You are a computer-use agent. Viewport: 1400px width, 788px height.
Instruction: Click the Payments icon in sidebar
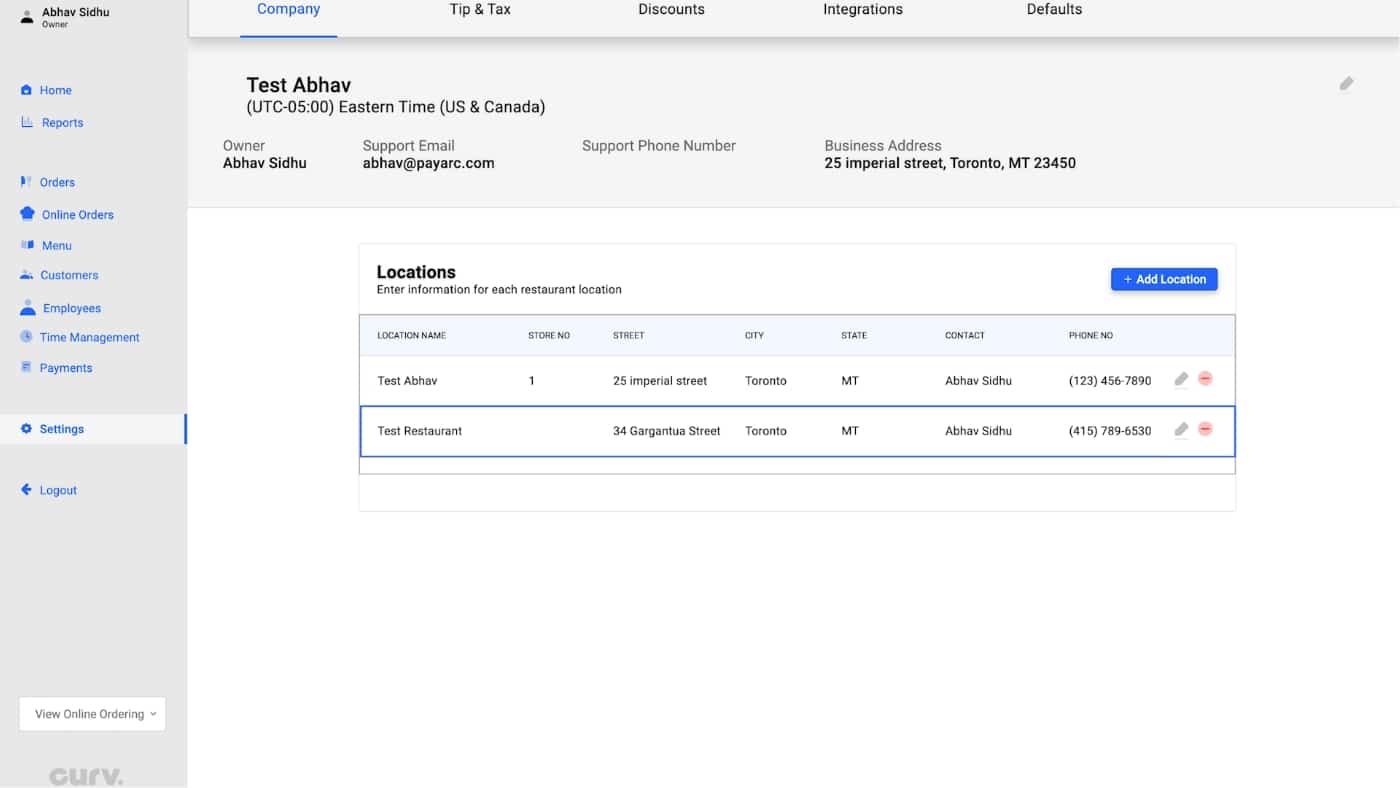[26, 367]
